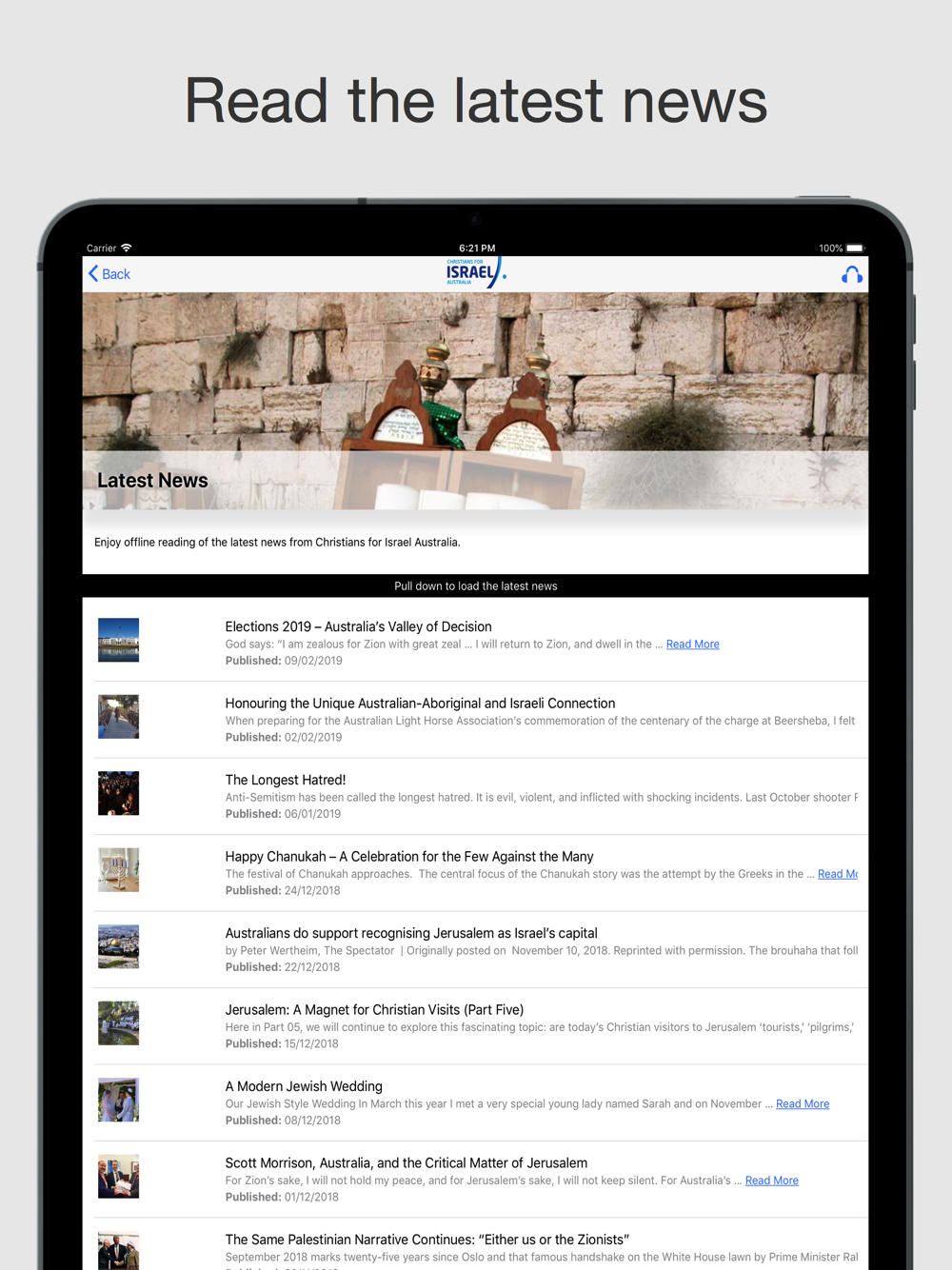Open 'The Same Palestinian Narrative Continues' article
This screenshot has height=1270, width=952.
[x=427, y=1240]
